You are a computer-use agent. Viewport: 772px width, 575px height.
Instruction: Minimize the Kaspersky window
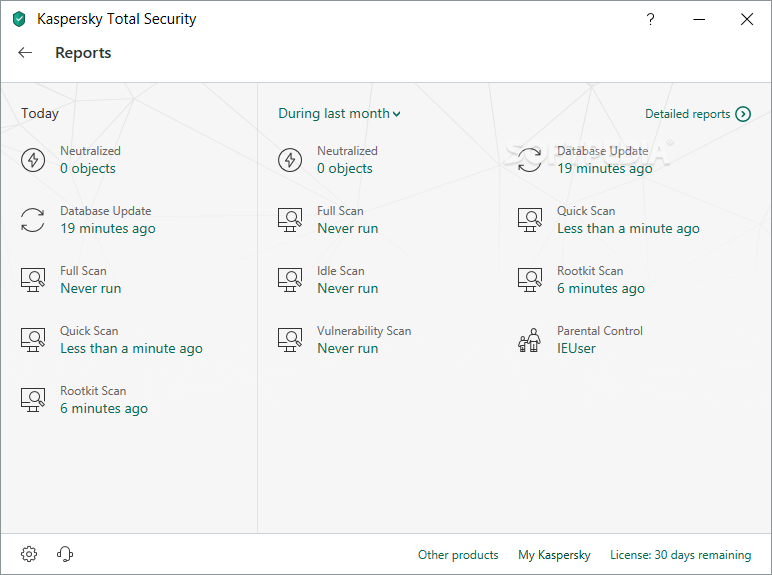[x=699, y=19]
